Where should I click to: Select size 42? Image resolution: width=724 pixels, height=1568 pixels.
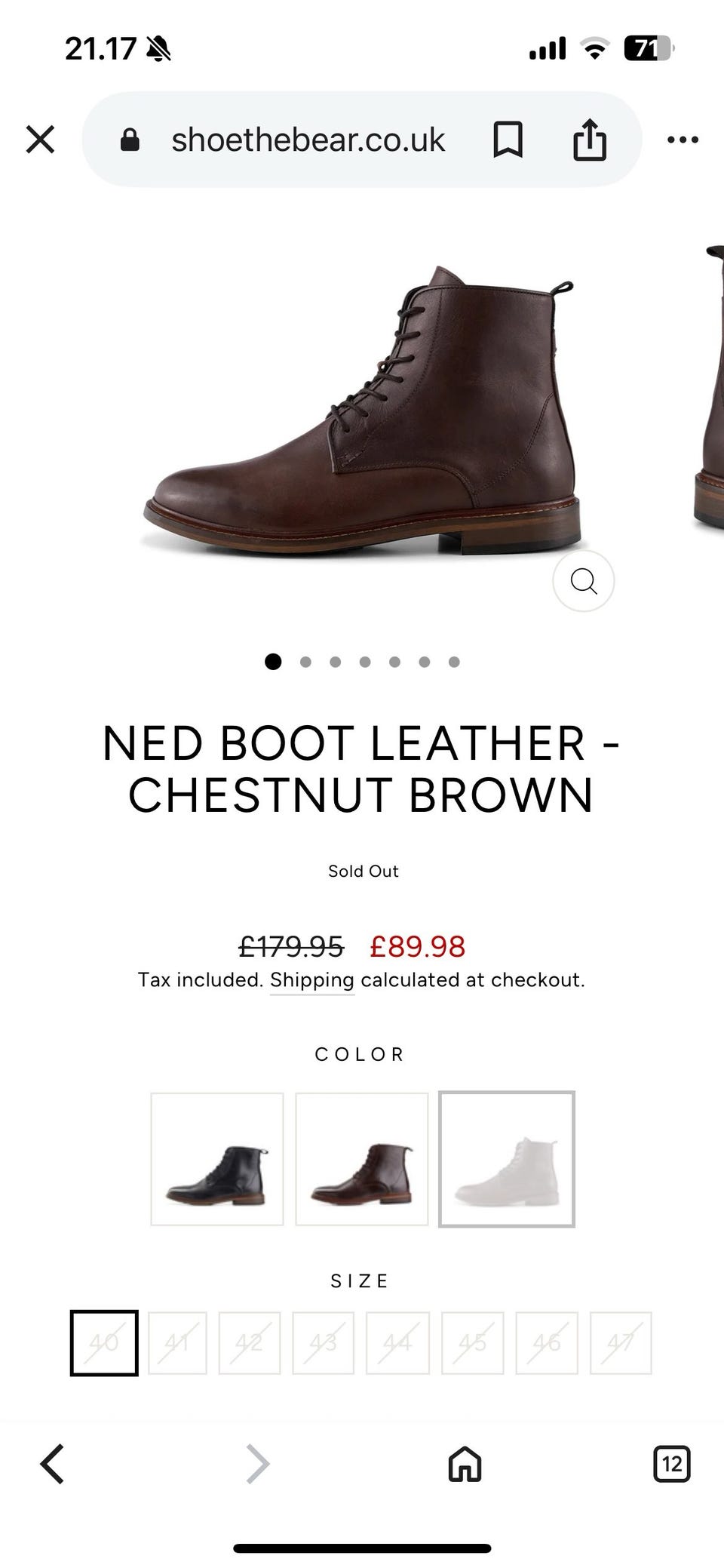point(250,1342)
